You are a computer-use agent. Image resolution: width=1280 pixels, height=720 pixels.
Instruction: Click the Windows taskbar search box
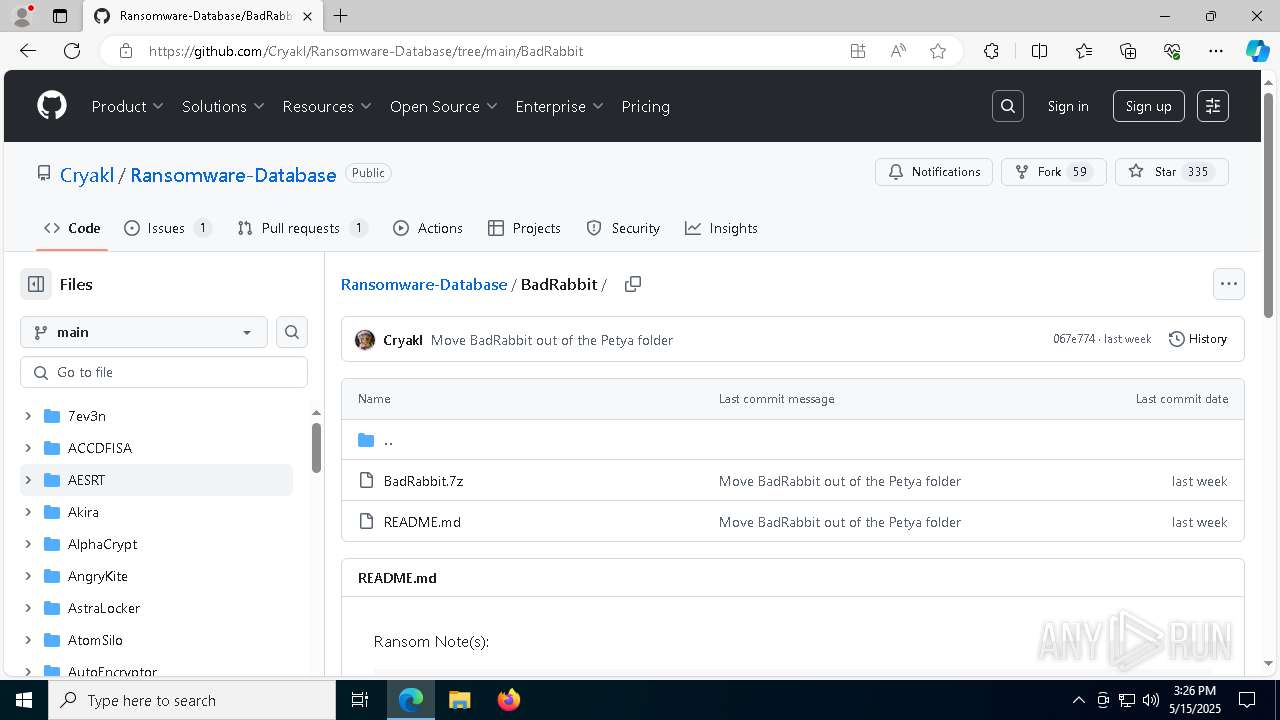(x=192, y=700)
